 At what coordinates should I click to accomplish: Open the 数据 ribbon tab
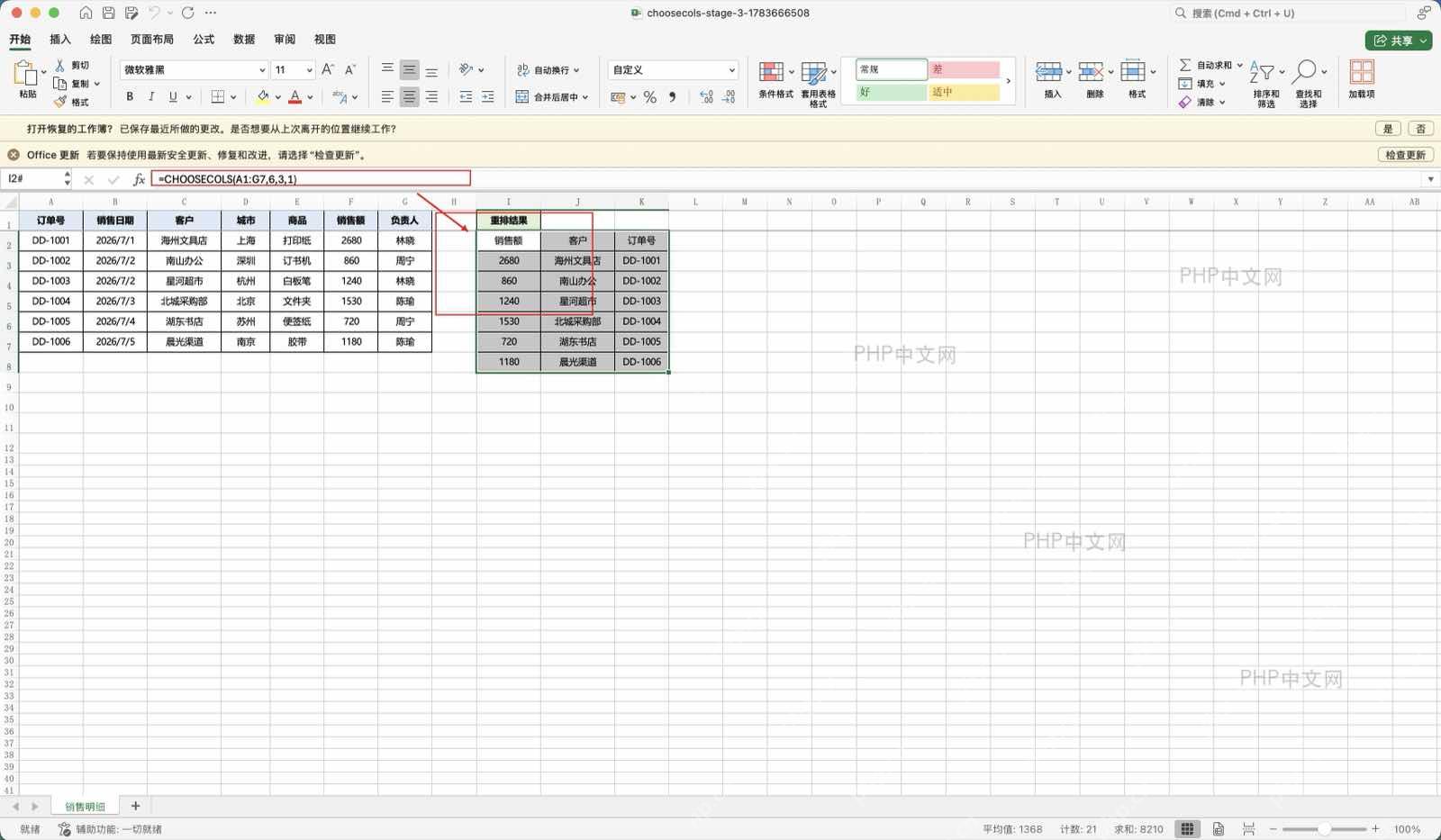point(244,40)
